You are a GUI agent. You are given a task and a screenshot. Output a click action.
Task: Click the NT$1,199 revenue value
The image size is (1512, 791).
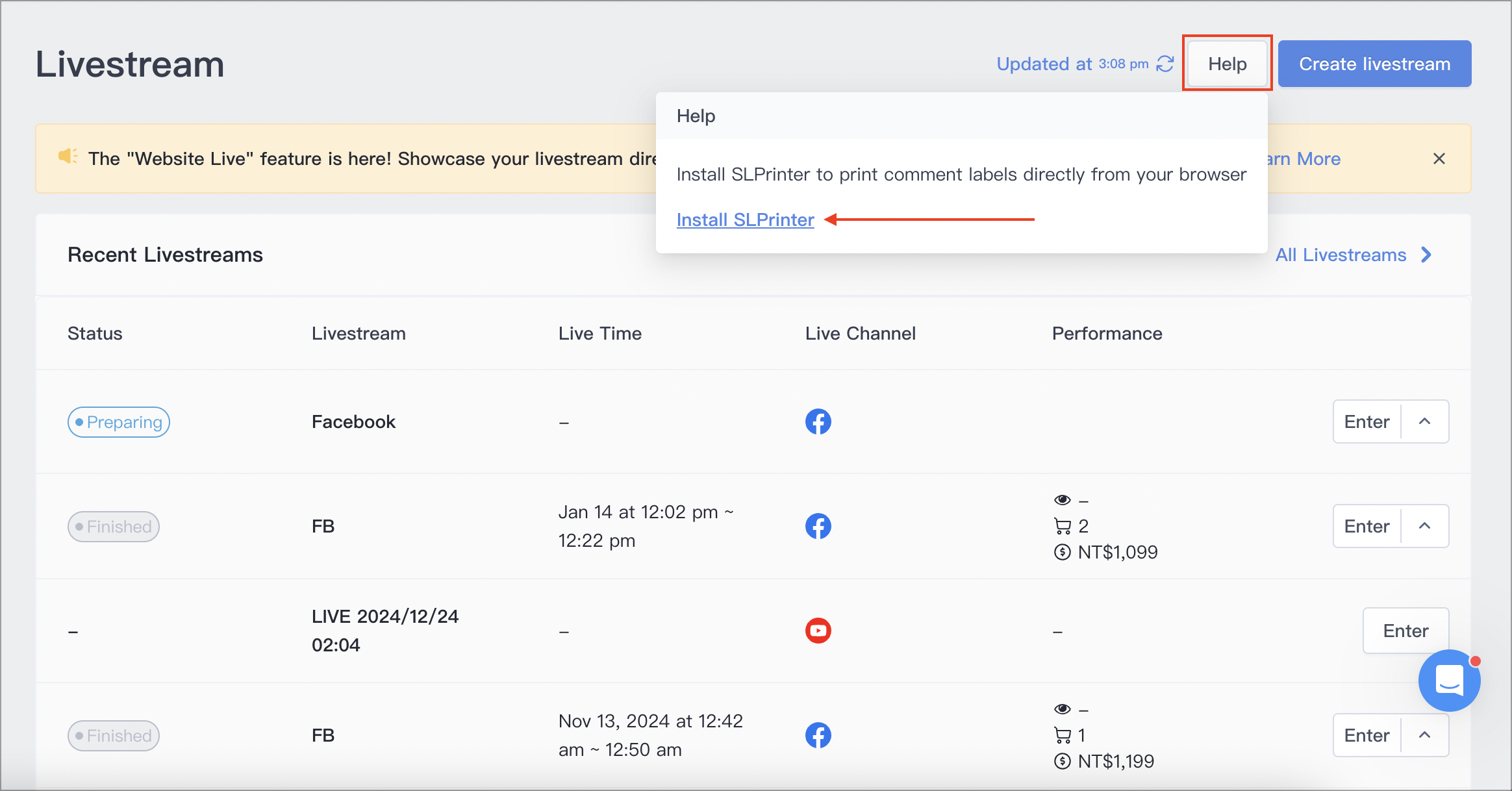click(x=1116, y=761)
